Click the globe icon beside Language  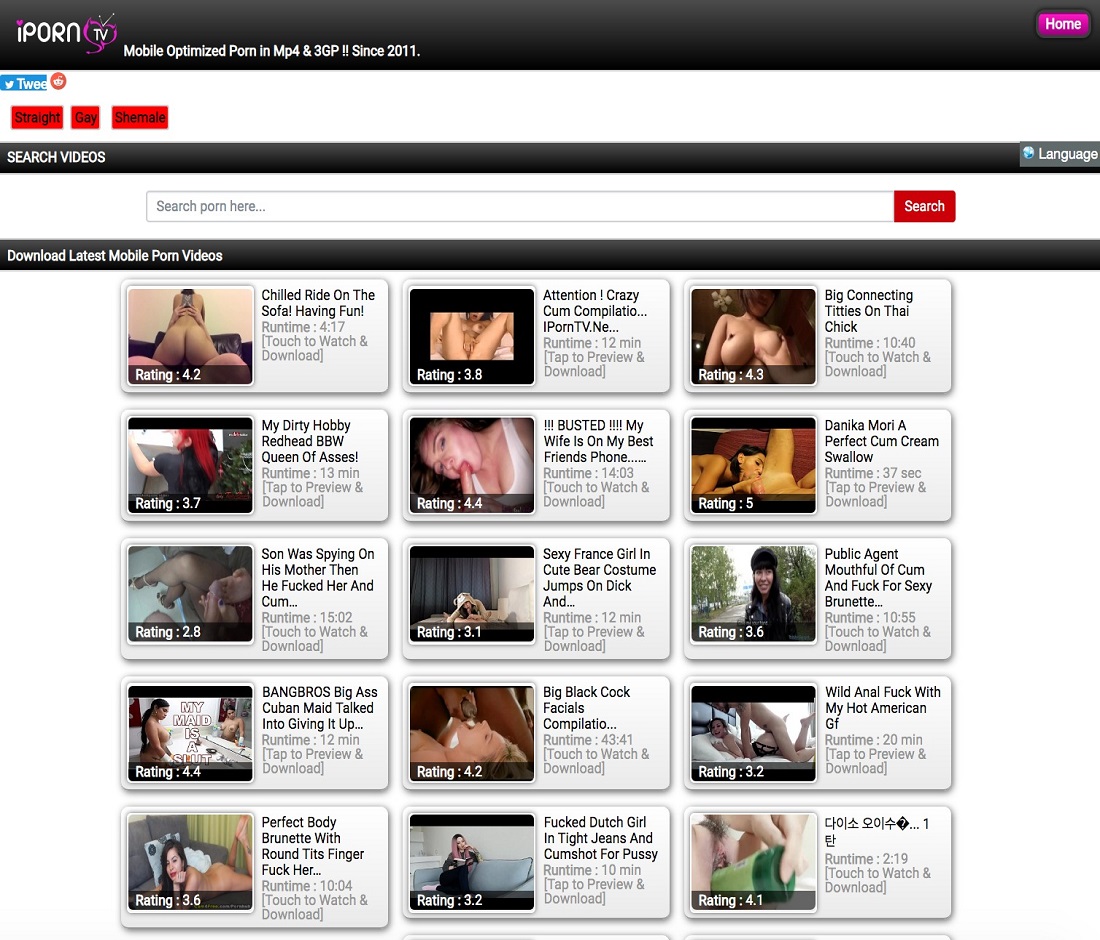click(1028, 154)
